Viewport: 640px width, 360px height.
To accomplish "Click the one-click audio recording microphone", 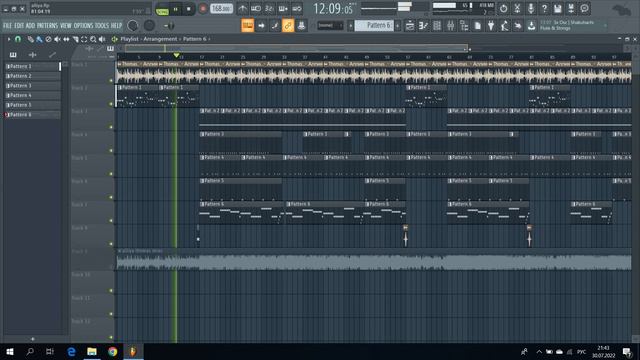I will pos(531,9).
